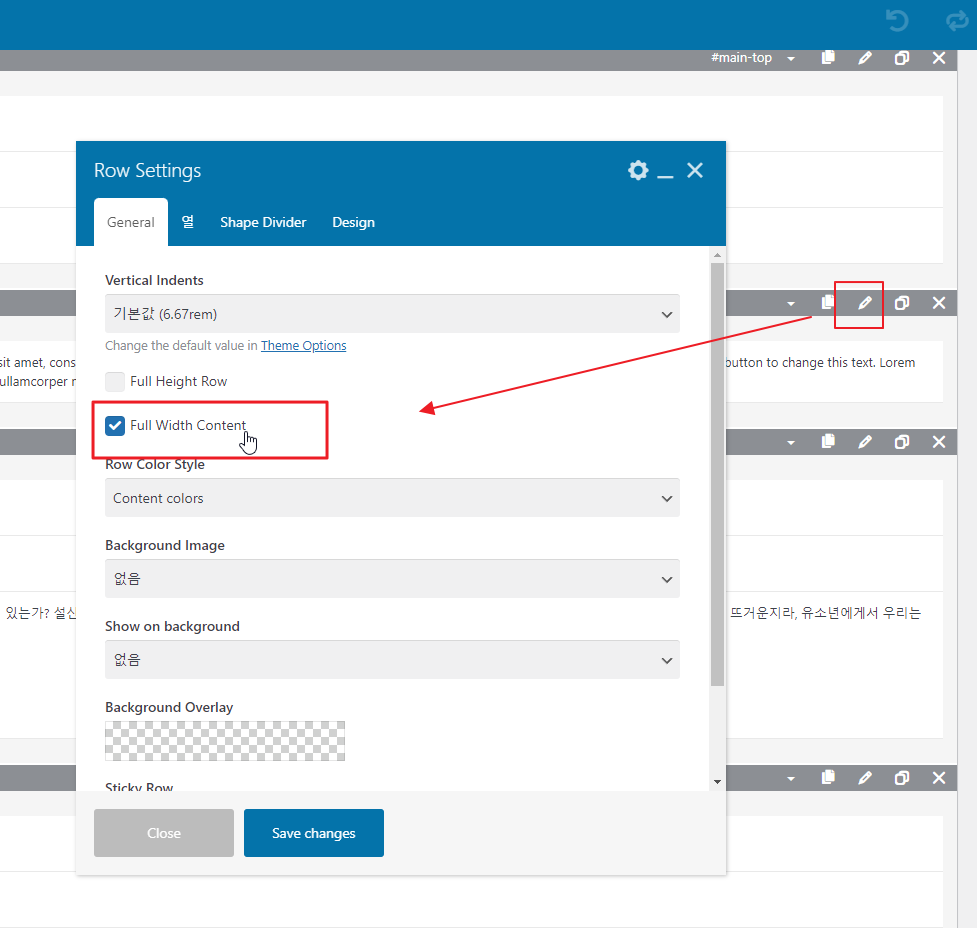Click the undo icon in top bar
This screenshot has height=928, width=977.
(897, 21)
